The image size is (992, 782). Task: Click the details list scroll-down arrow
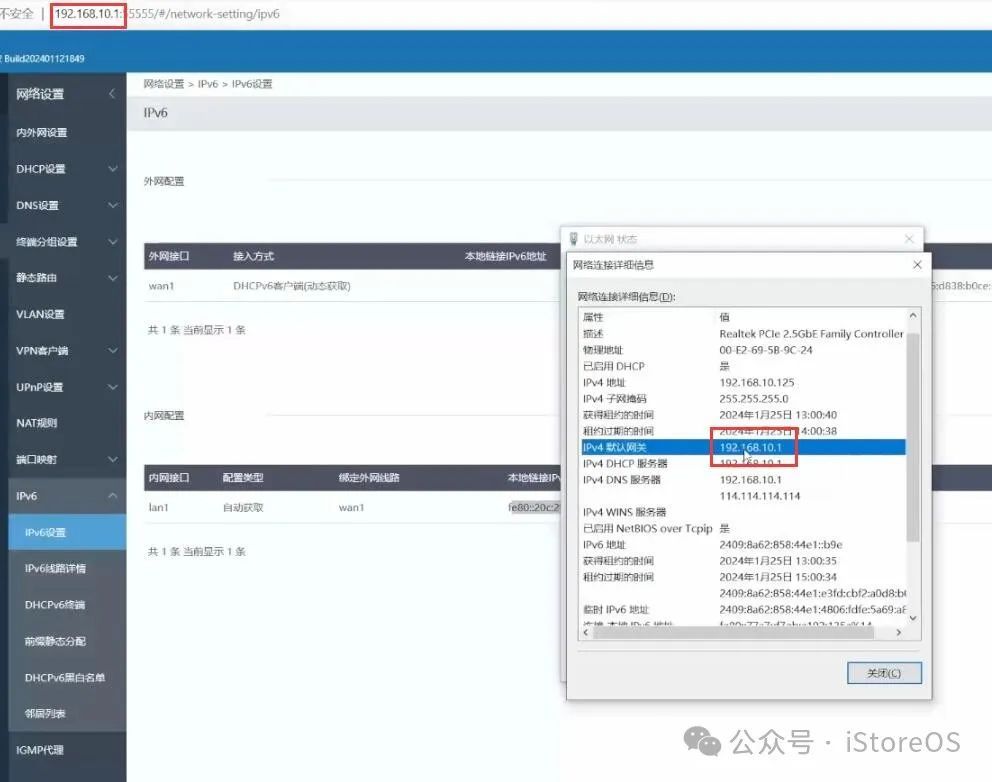[913, 618]
